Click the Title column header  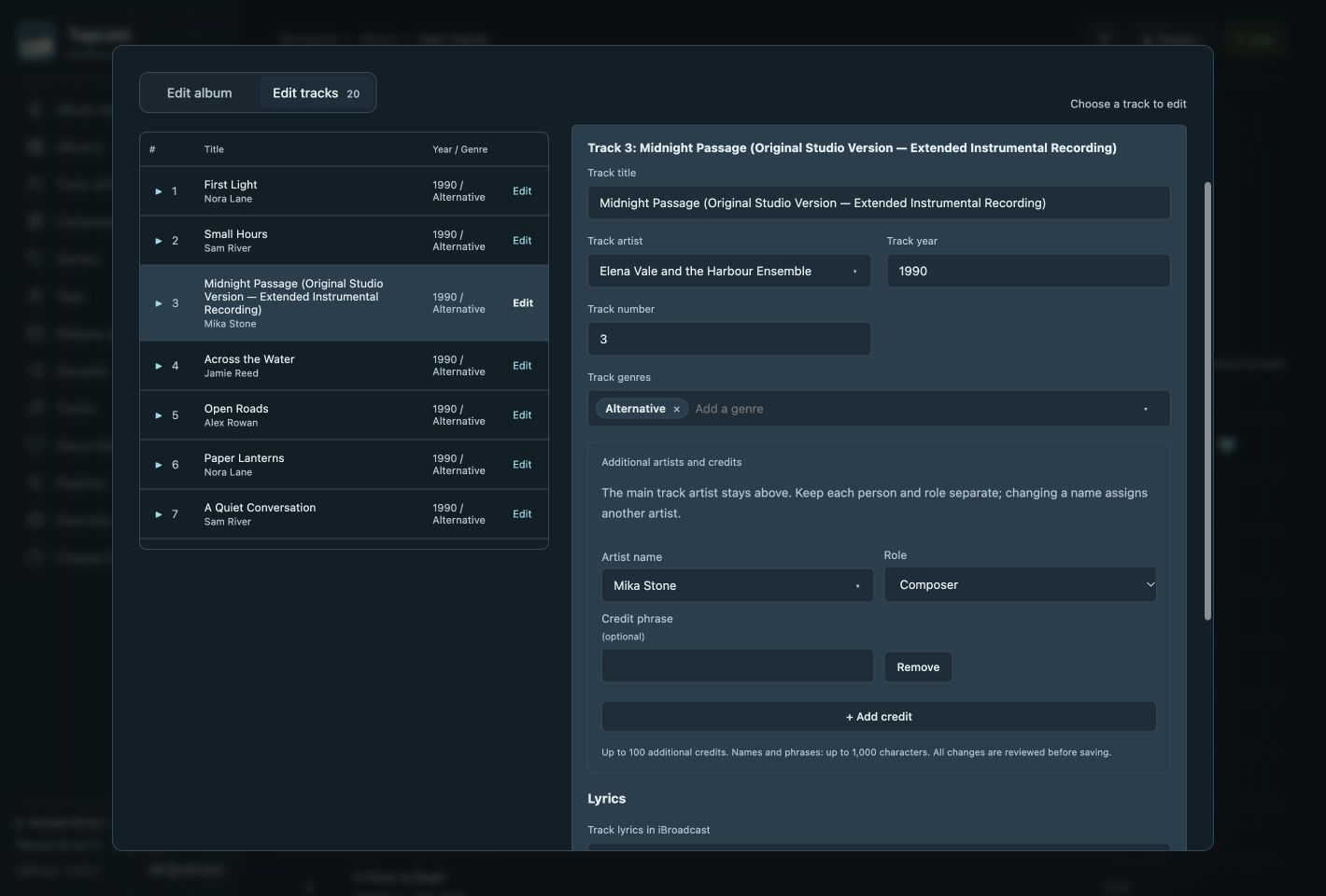[x=214, y=149]
